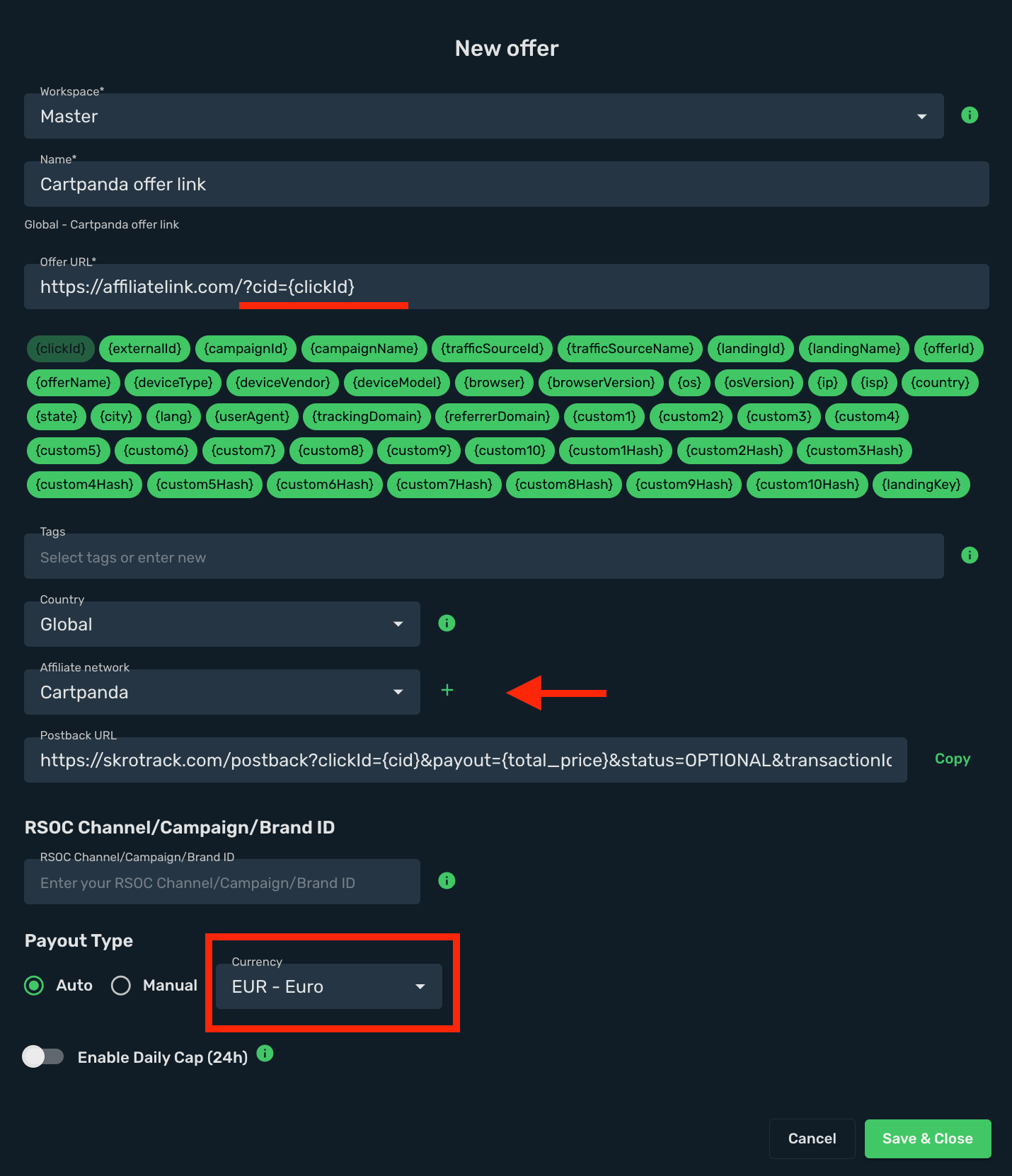This screenshot has height=1176, width=1012.
Task: Insert the {browserVersion} token
Action: (x=602, y=383)
